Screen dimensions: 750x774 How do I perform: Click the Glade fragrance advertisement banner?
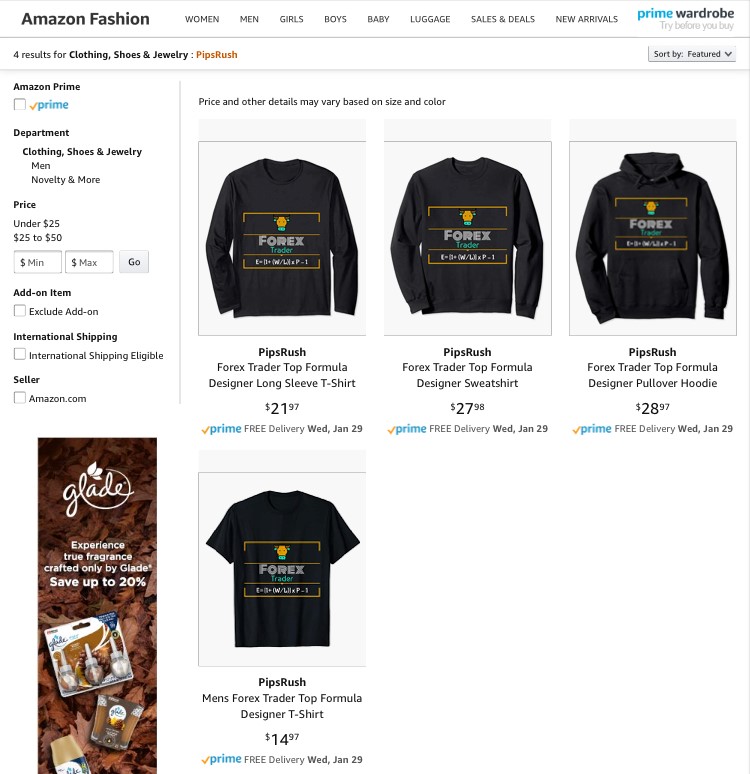click(97, 605)
